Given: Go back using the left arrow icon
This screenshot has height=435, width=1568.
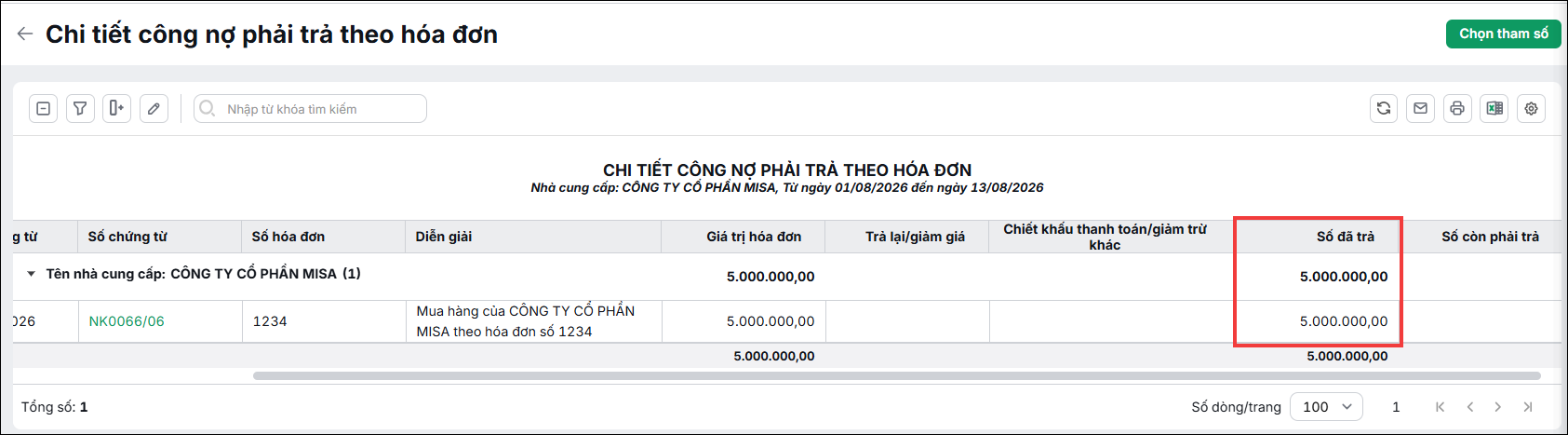Looking at the screenshot, I should [x=25, y=34].
